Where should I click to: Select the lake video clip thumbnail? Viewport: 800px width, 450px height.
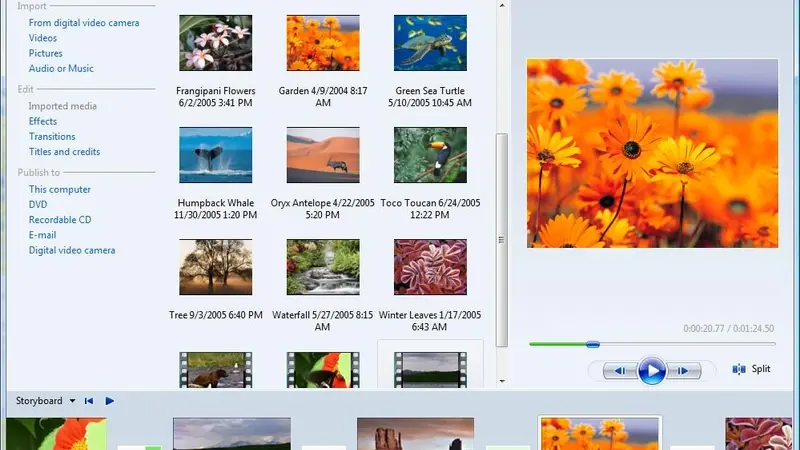(430, 370)
